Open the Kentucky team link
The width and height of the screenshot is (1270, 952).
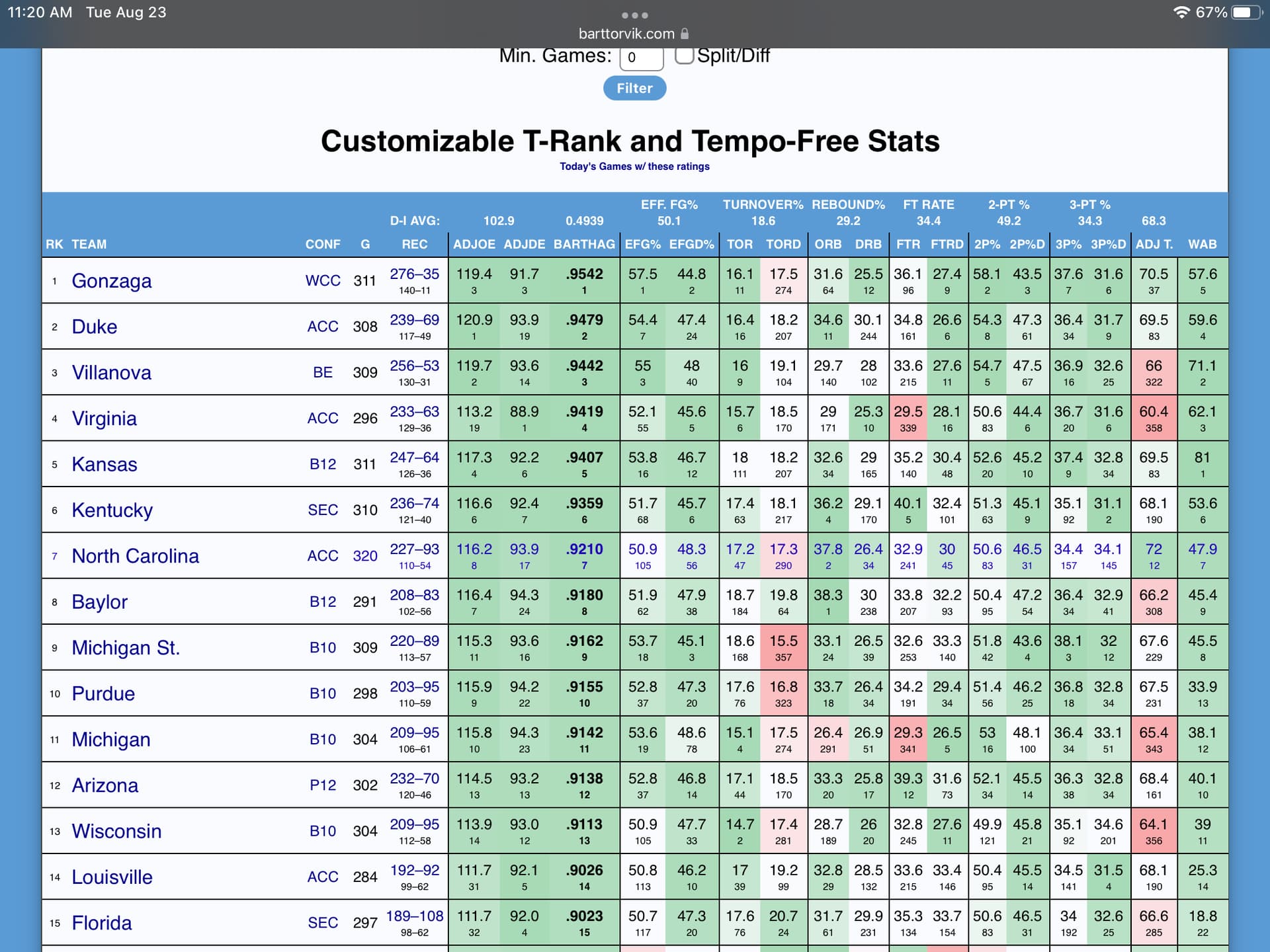(112, 510)
